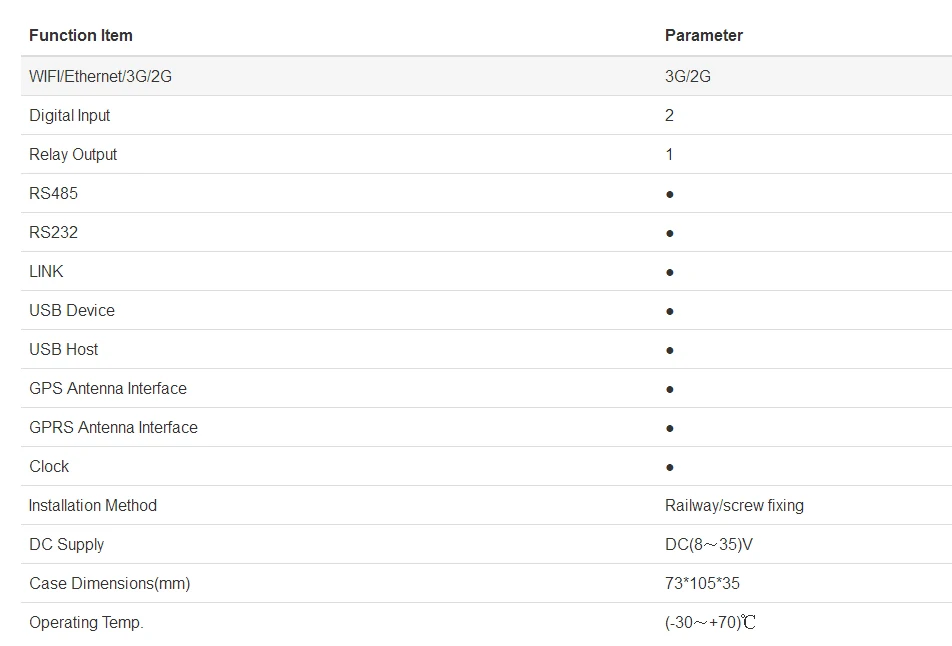Select the (-30~+70)℃ temperature value
The width and height of the screenshot is (952, 646).
tap(710, 622)
